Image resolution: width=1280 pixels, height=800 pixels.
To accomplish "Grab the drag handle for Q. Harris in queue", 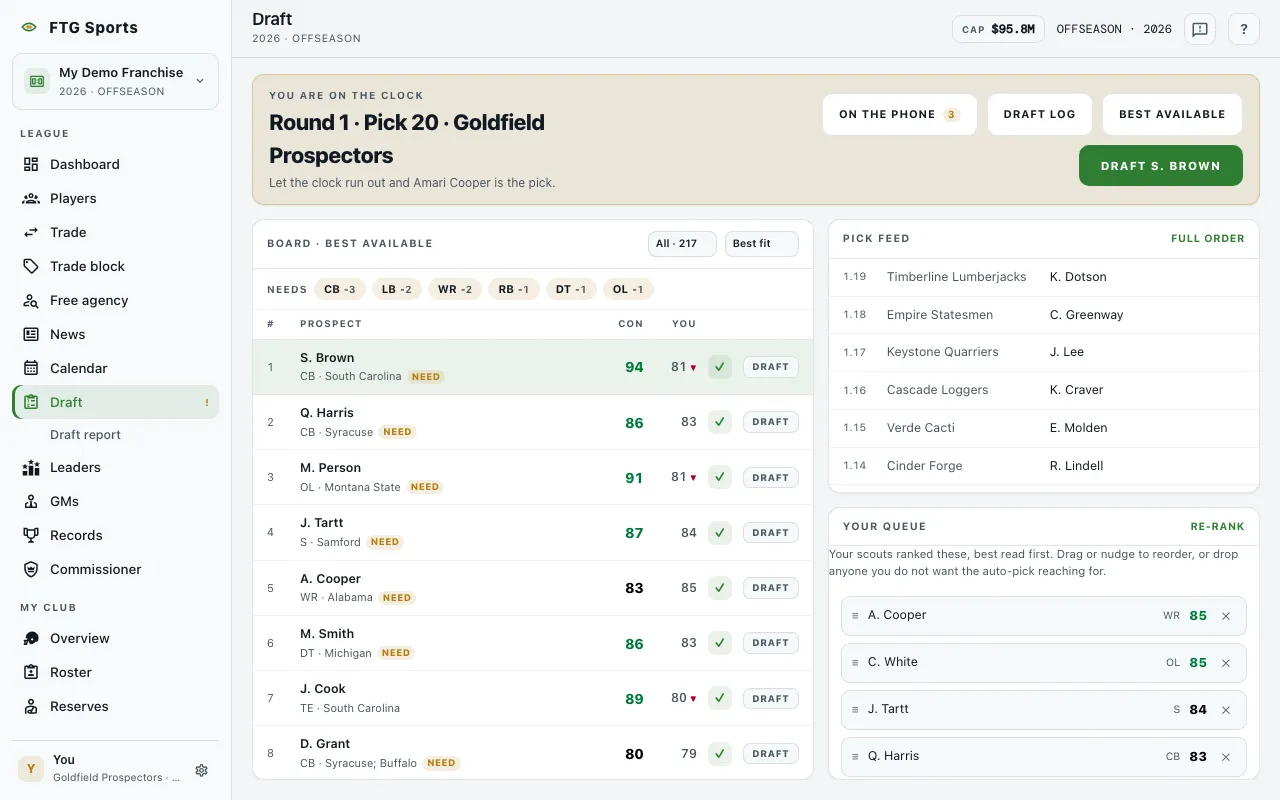I will click(x=855, y=757).
